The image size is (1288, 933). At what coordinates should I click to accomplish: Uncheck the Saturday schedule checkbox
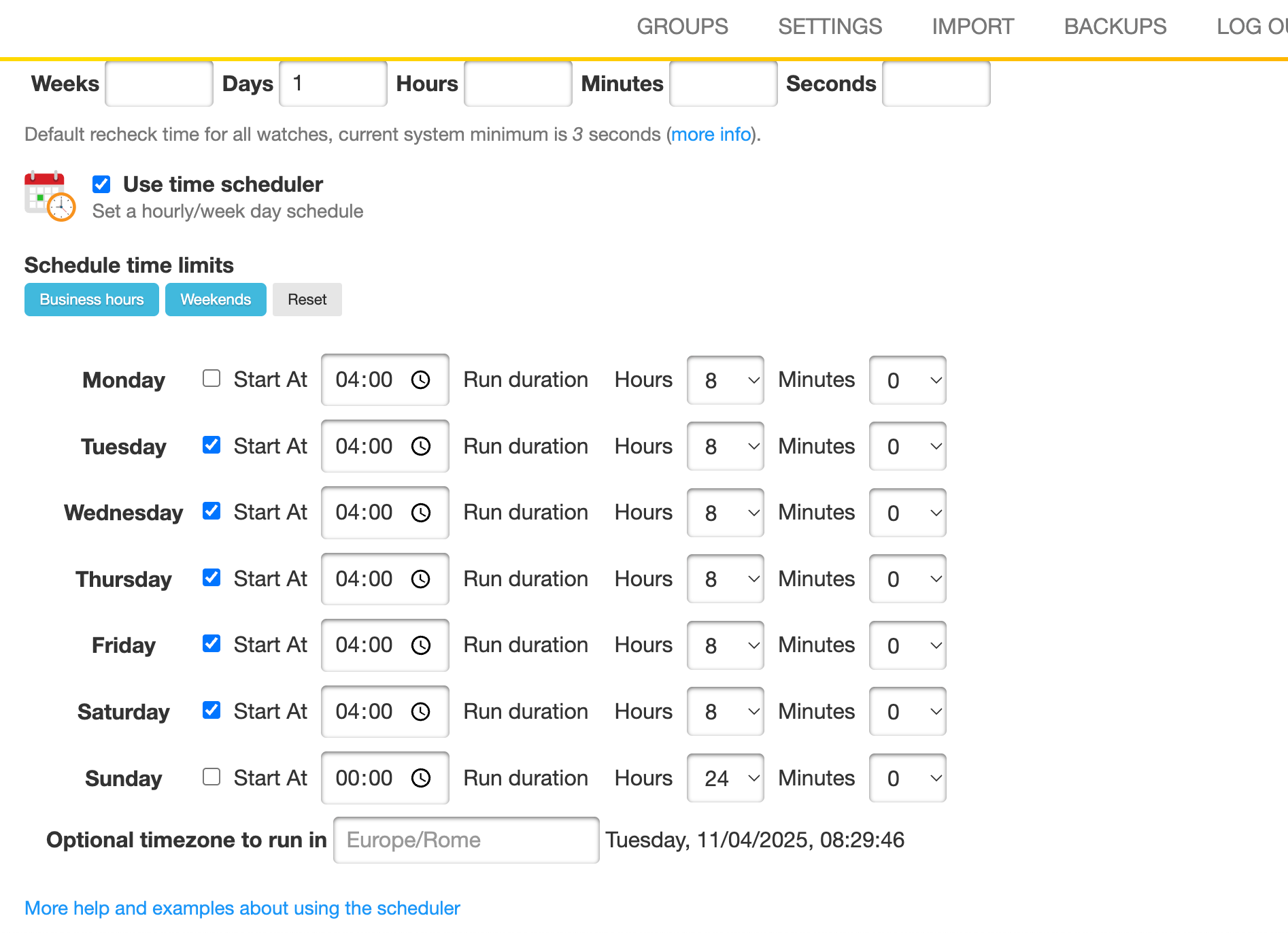(x=211, y=711)
